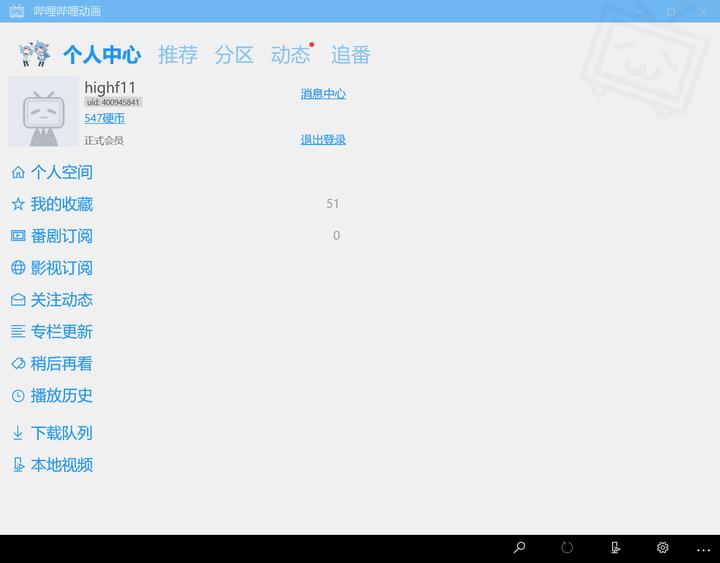Open the more options ellipsis menu

tap(703, 550)
